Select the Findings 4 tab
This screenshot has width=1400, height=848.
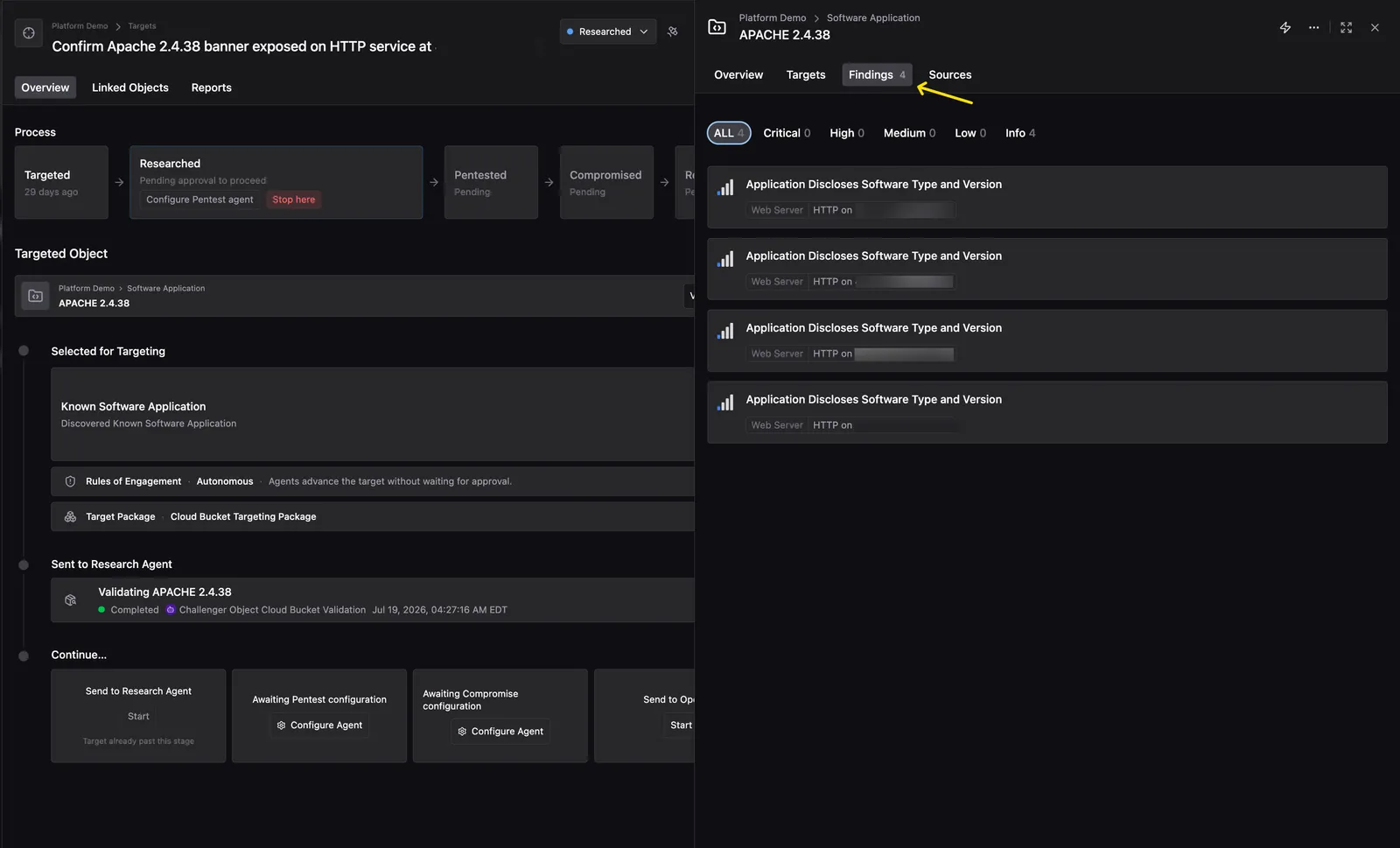click(877, 74)
